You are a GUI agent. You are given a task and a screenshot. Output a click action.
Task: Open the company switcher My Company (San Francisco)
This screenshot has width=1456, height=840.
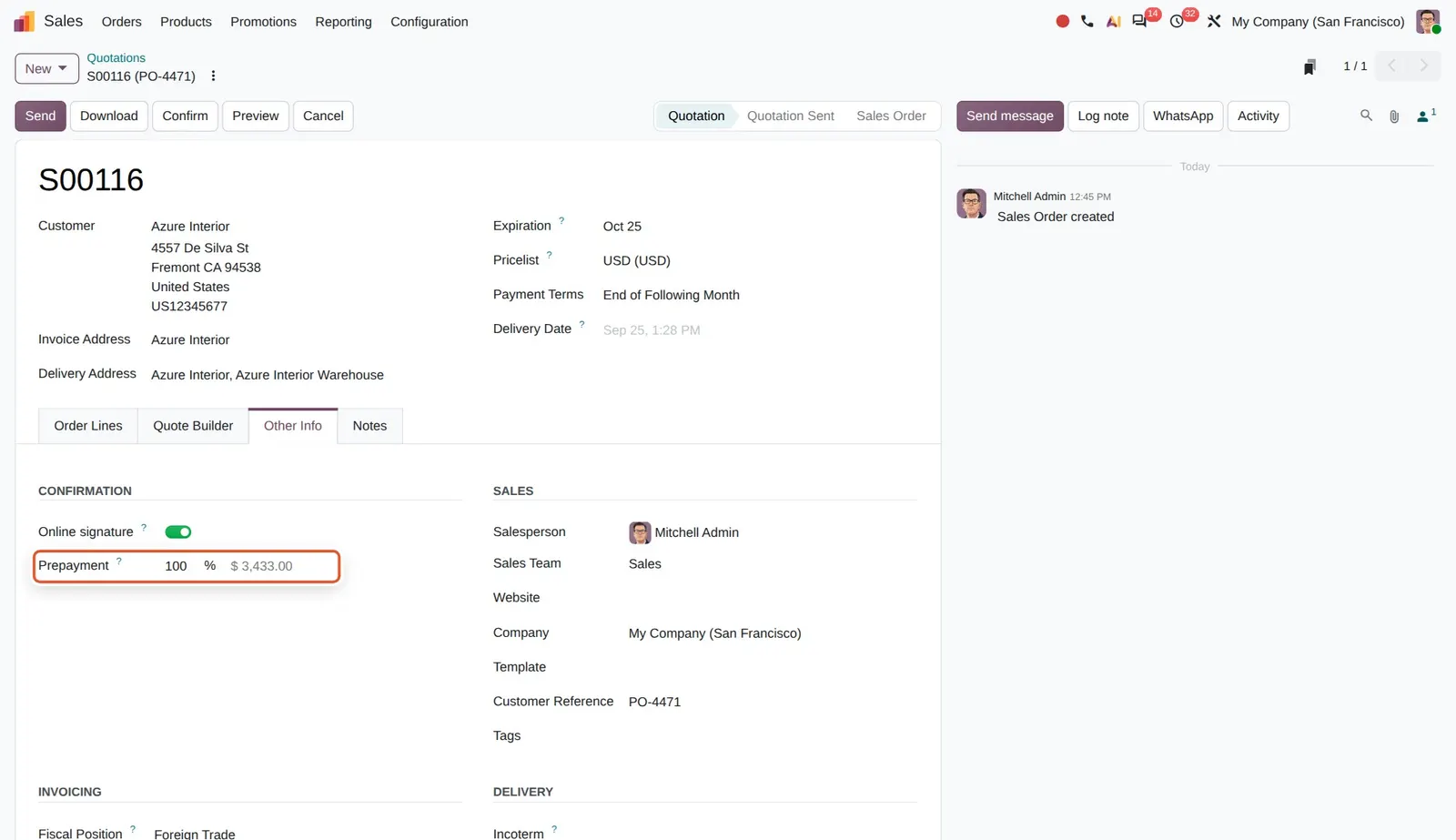point(1318,22)
